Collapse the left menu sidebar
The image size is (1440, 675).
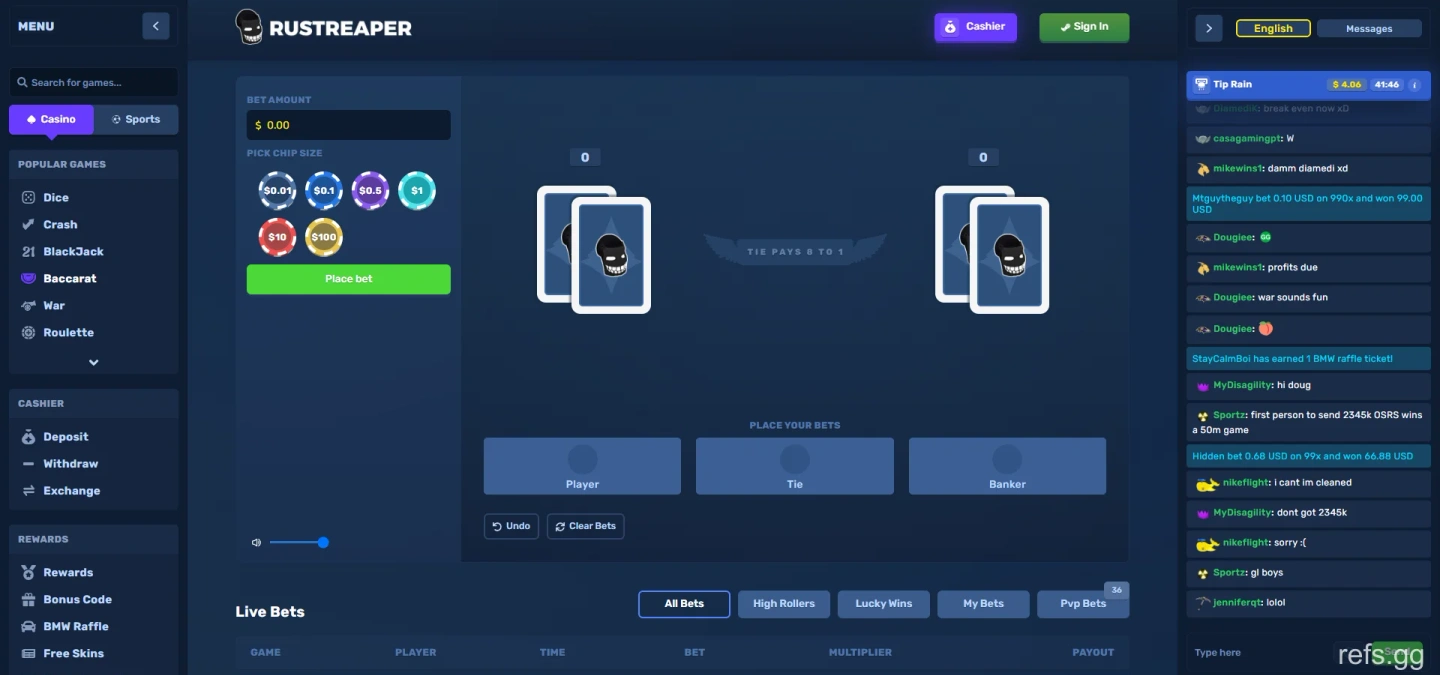click(156, 26)
